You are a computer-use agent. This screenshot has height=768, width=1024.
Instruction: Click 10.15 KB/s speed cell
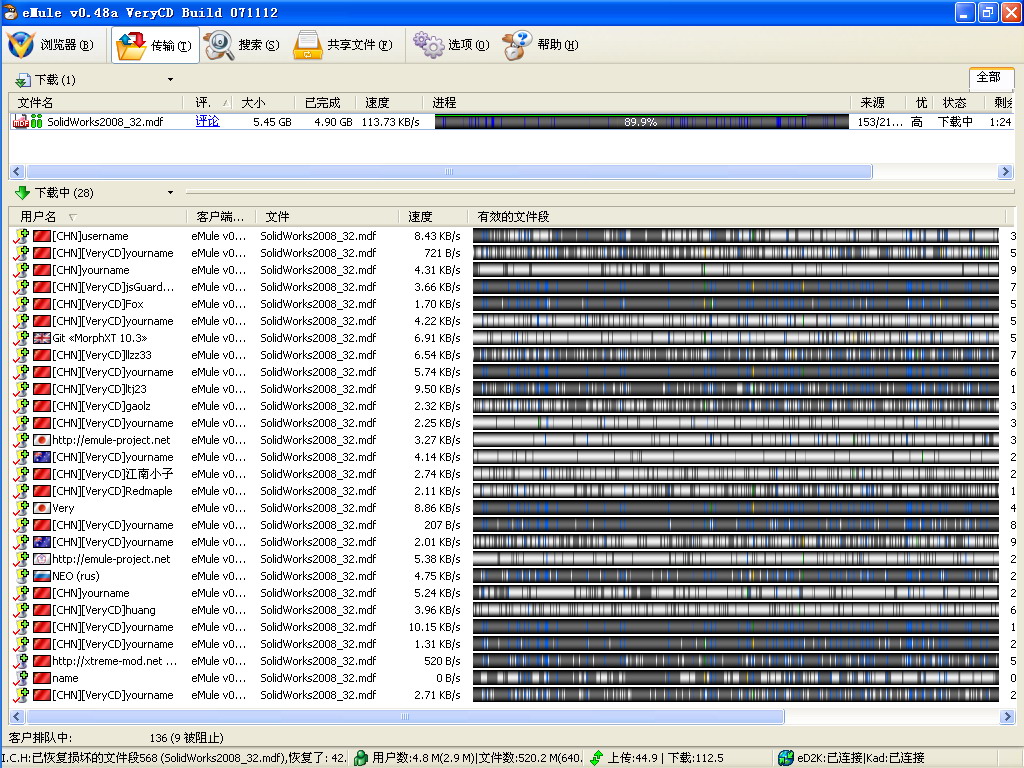click(x=434, y=627)
